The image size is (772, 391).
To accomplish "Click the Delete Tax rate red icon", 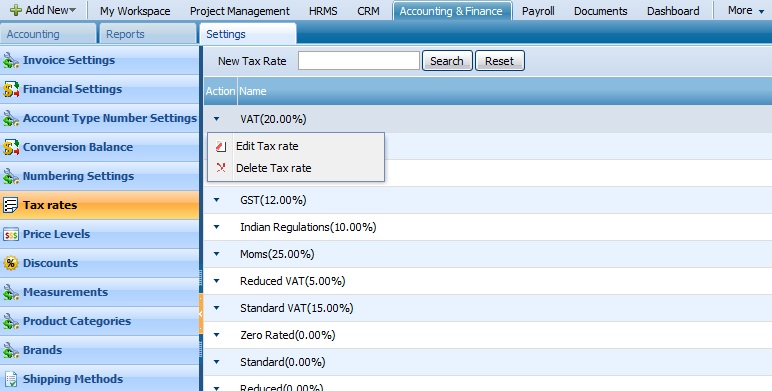I will [221, 168].
